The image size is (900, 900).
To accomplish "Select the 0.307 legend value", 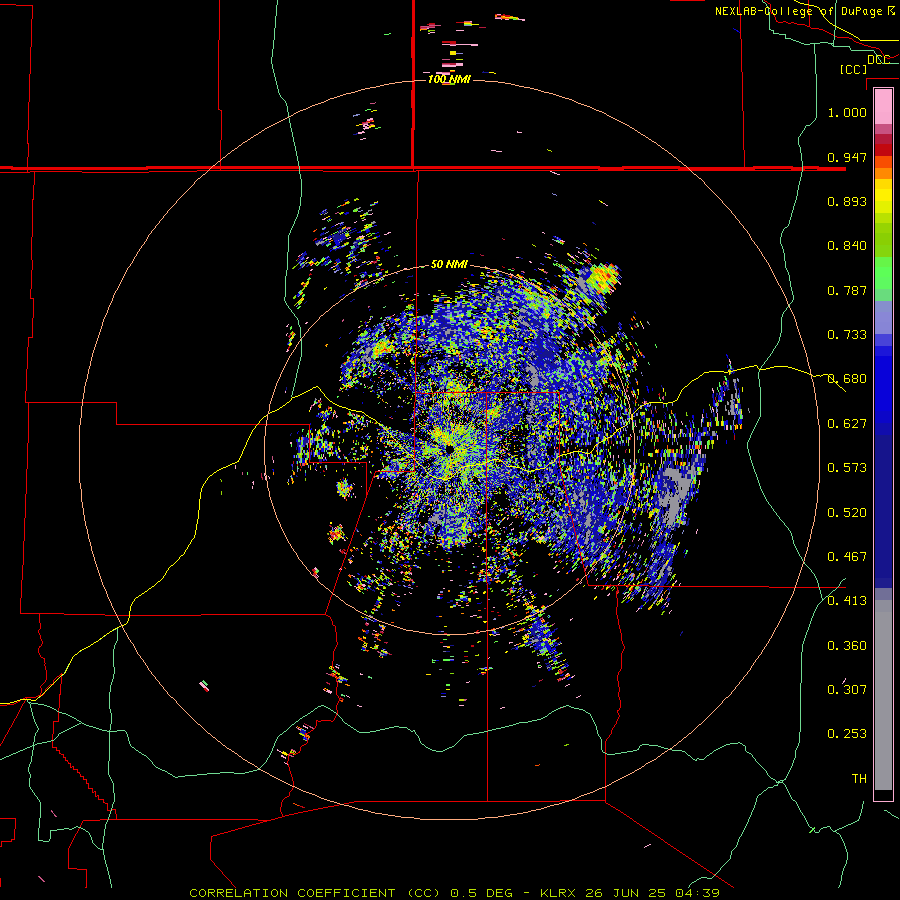I will click(847, 690).
